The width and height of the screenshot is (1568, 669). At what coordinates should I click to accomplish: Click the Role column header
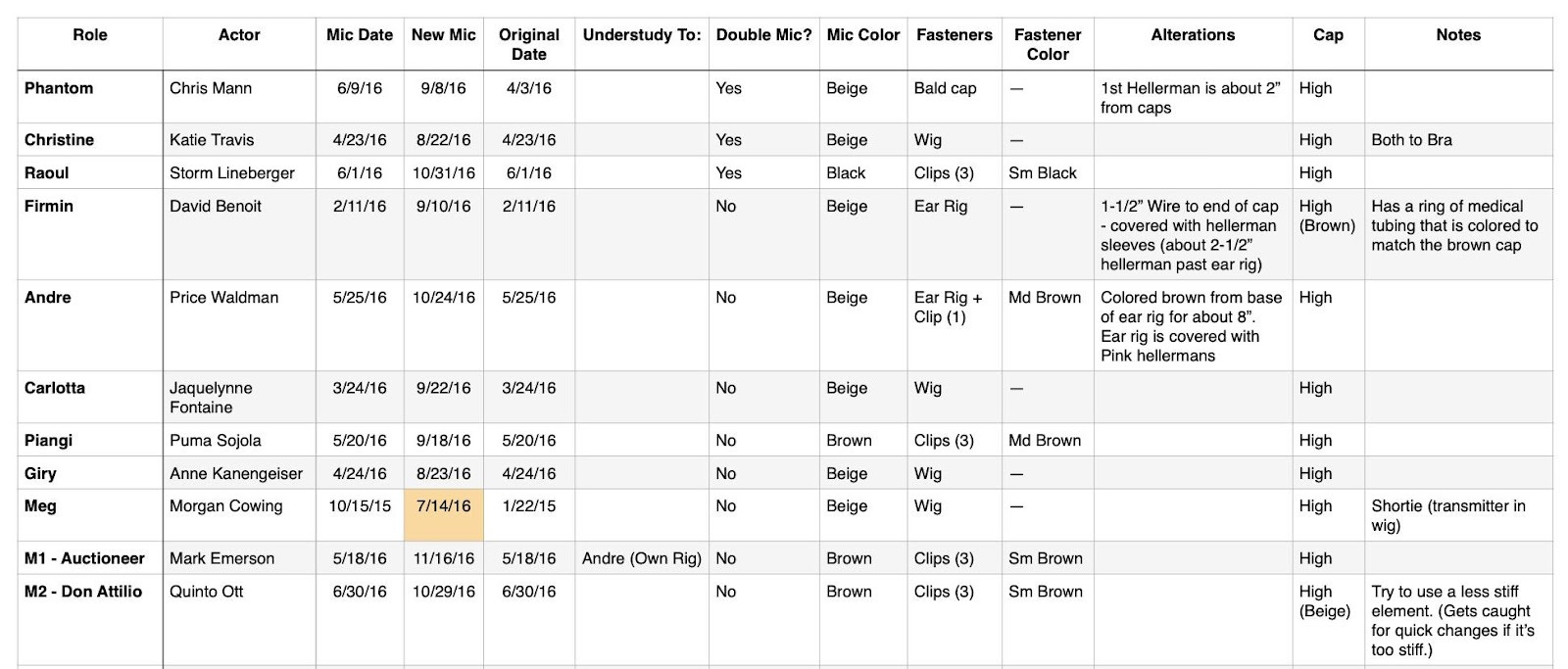click(89, 35)
